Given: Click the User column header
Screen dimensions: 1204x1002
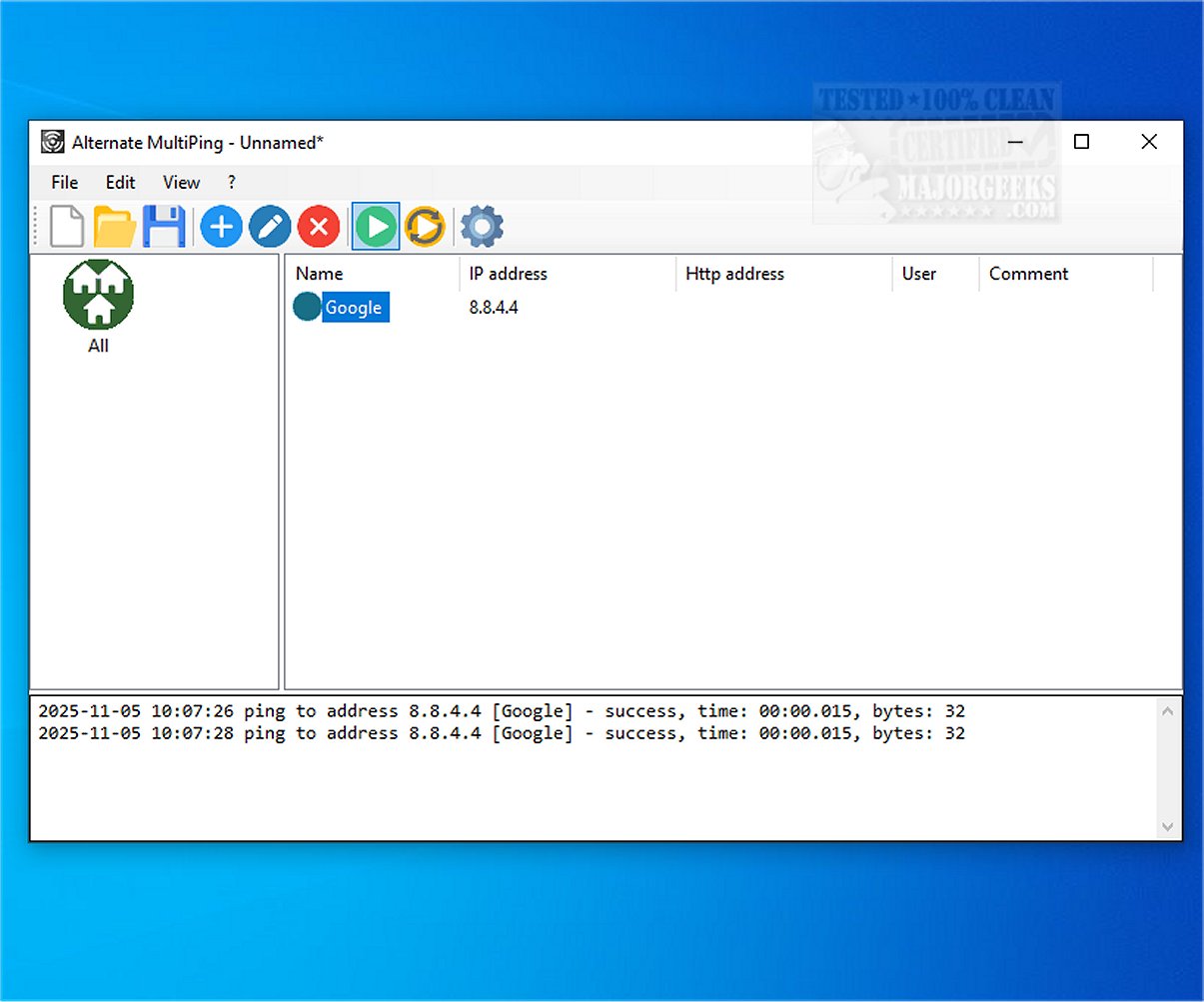Looking at the screenshot, I should [935, 274].
